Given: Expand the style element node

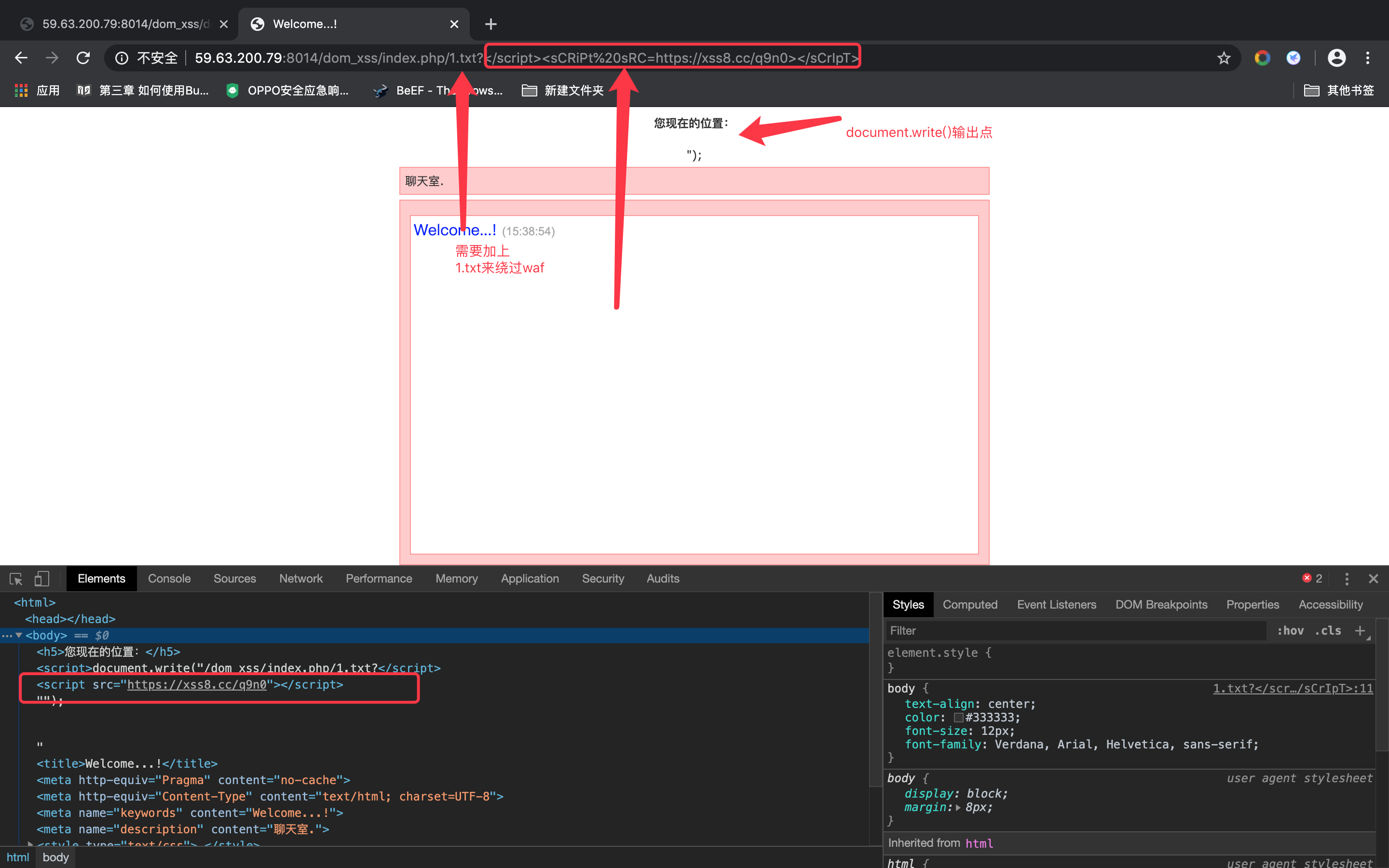Looking at the screenshot, I should (x=30, y=844).
